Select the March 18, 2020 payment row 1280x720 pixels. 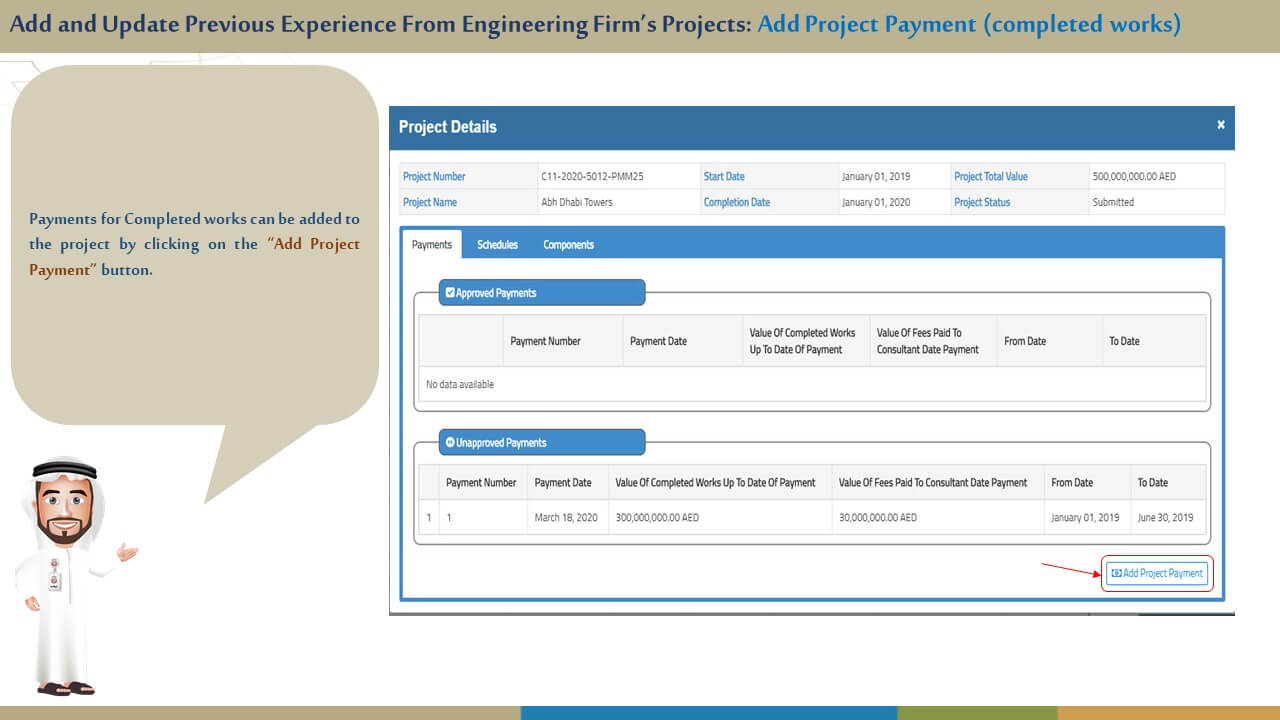pos(566,518)
